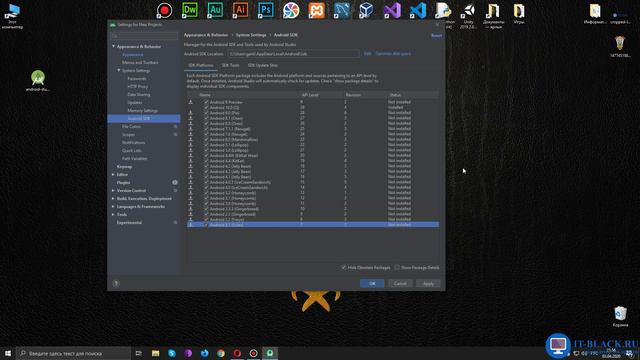Viewport: 640px width, 360px height.
Task: Switch to the SDK Platforms tab
Action: (x=200, y=65)
